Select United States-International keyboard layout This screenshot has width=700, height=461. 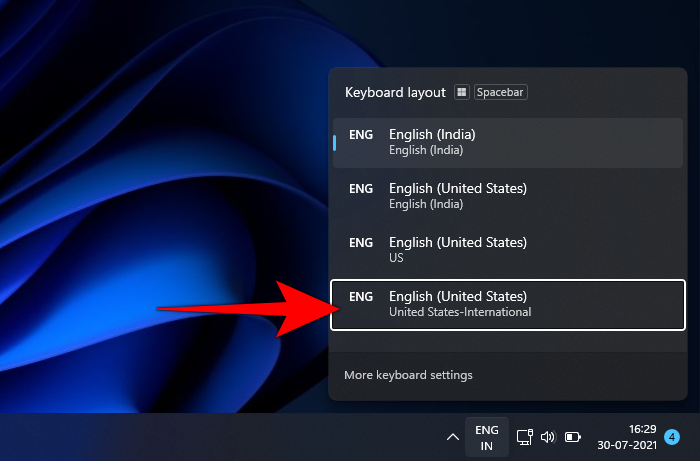pyautogui.click(x=508, y=304)
